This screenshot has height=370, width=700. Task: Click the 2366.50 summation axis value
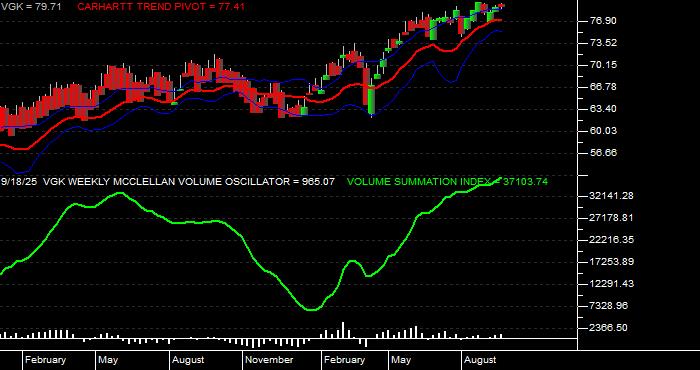[609, 328]
